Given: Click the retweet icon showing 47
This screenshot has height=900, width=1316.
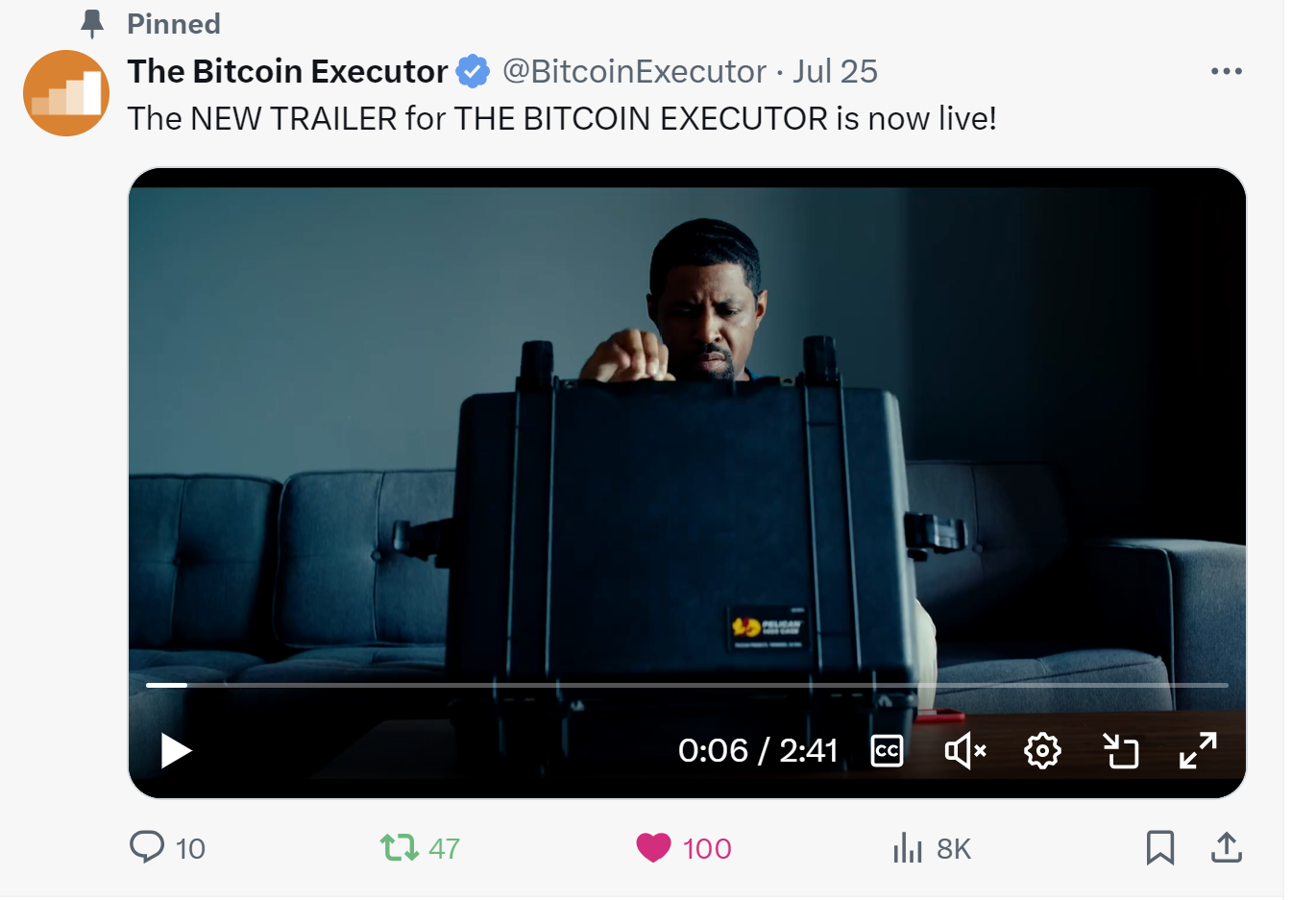Looking at the screenshot, I should pyautogui.click(x=399, y=847).
